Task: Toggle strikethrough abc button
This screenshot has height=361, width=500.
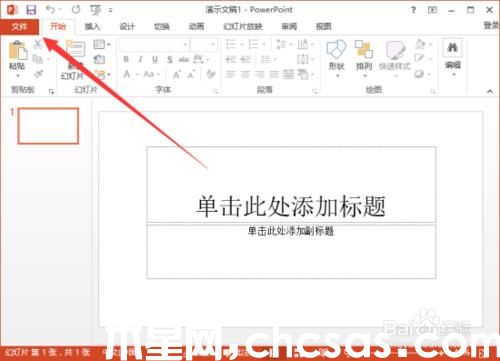Action: [184, 59]
